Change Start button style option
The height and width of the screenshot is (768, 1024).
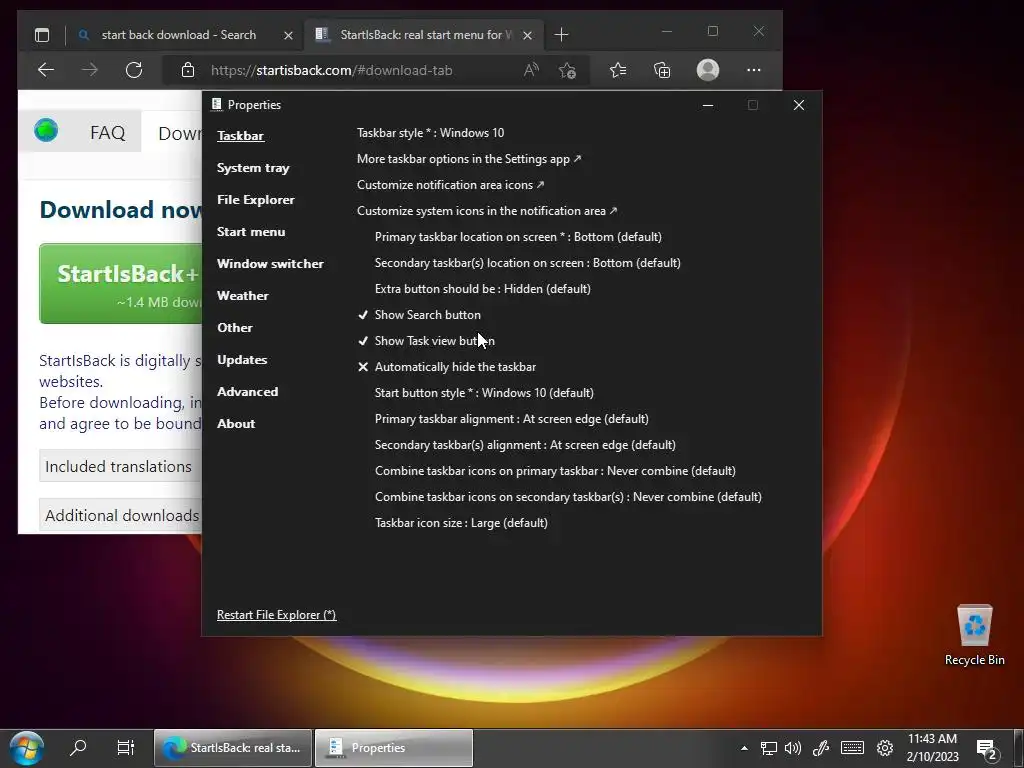click(x=484, y=393)
